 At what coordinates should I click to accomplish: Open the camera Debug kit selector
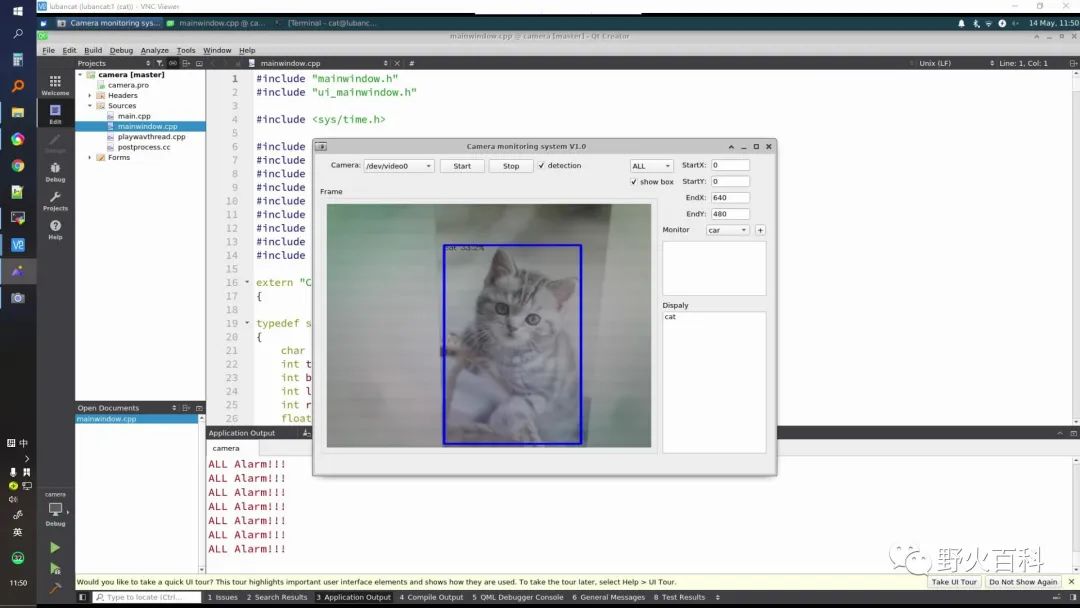[x=55, y=510]
